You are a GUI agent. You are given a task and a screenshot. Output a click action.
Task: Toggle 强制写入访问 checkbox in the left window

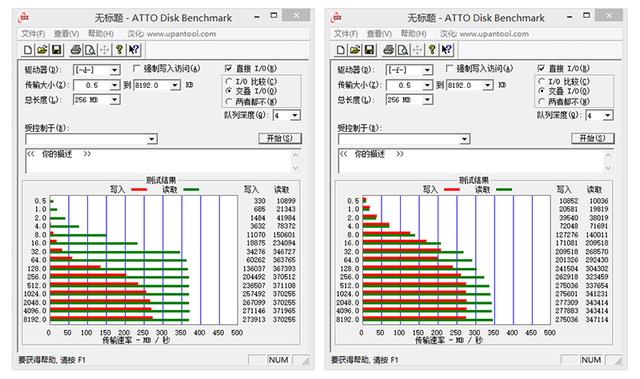(x=137, y=68)
